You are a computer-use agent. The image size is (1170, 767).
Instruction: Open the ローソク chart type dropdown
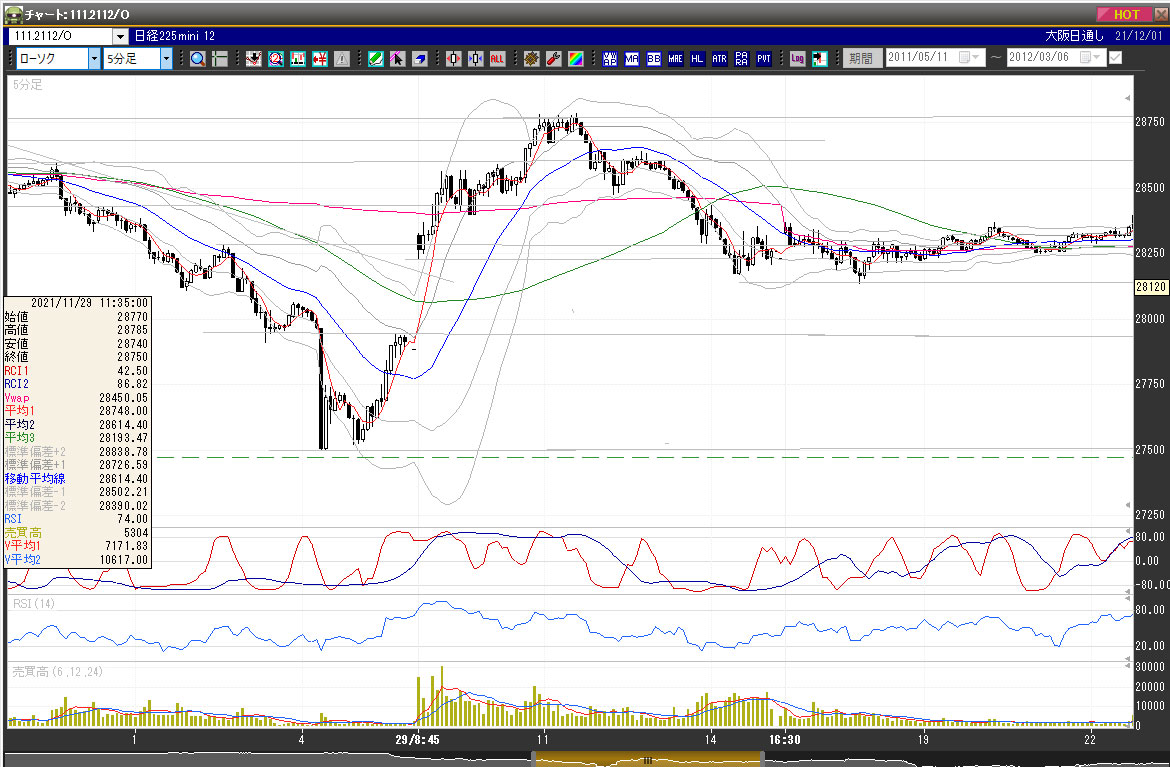[x=94, y=59]
